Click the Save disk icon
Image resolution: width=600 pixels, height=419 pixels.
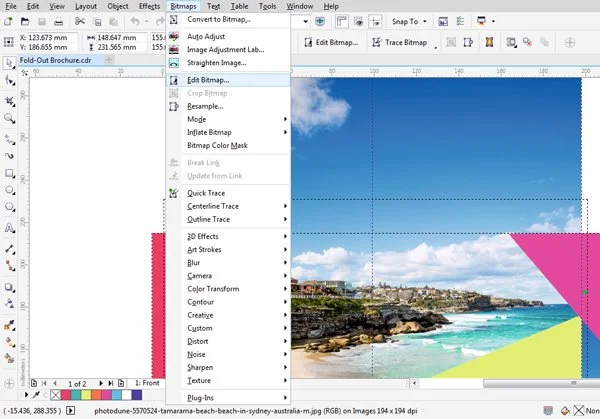[x=42, y=21]
